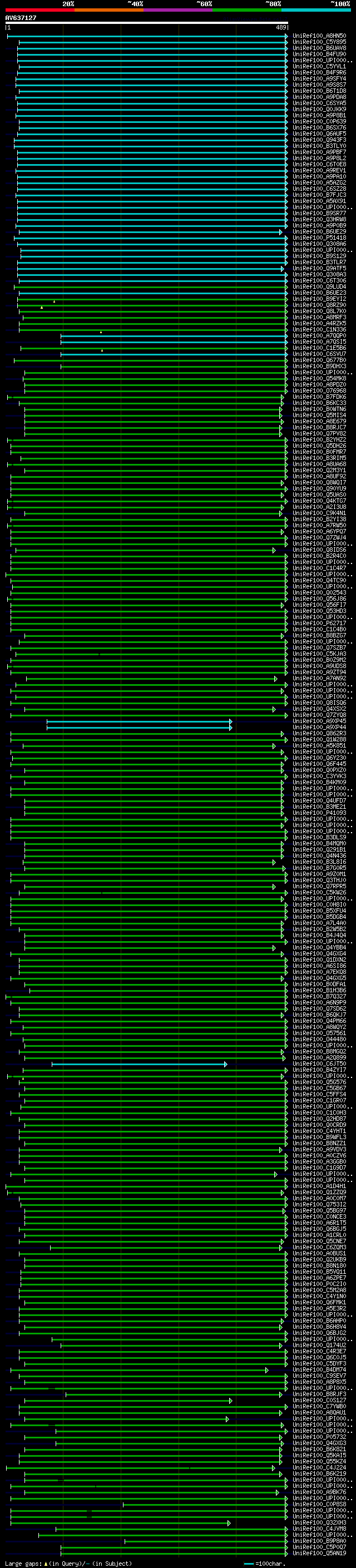Click the Large gaps legend text
The width and height of the screenshot is (356, 1568).
pyautogui.click(x=68, y=1564)
